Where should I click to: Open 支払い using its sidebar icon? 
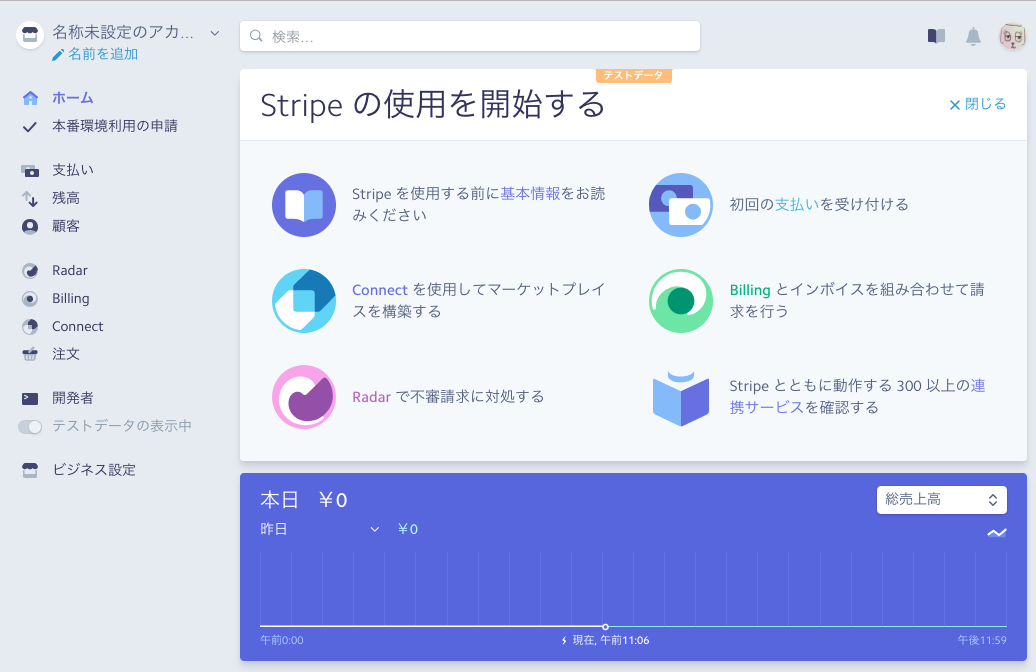point(31,169)
